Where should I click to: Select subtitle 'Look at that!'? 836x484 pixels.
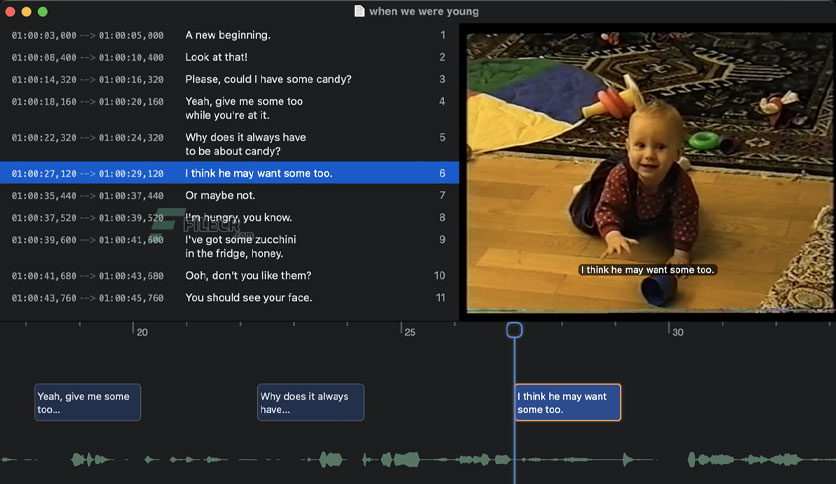point(229,57)
